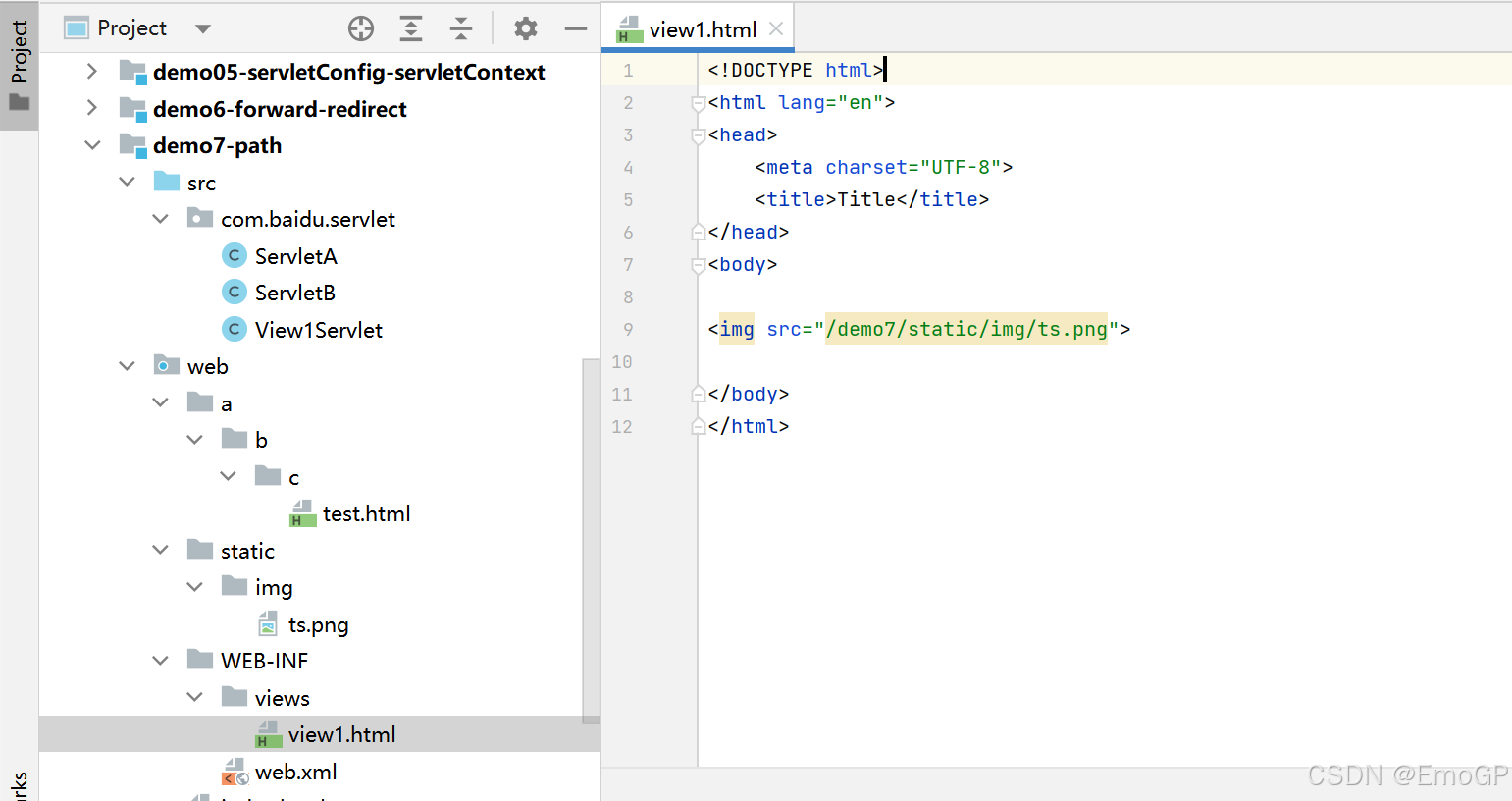Collapse the WEB-INF folder chevron

[161, 661]
